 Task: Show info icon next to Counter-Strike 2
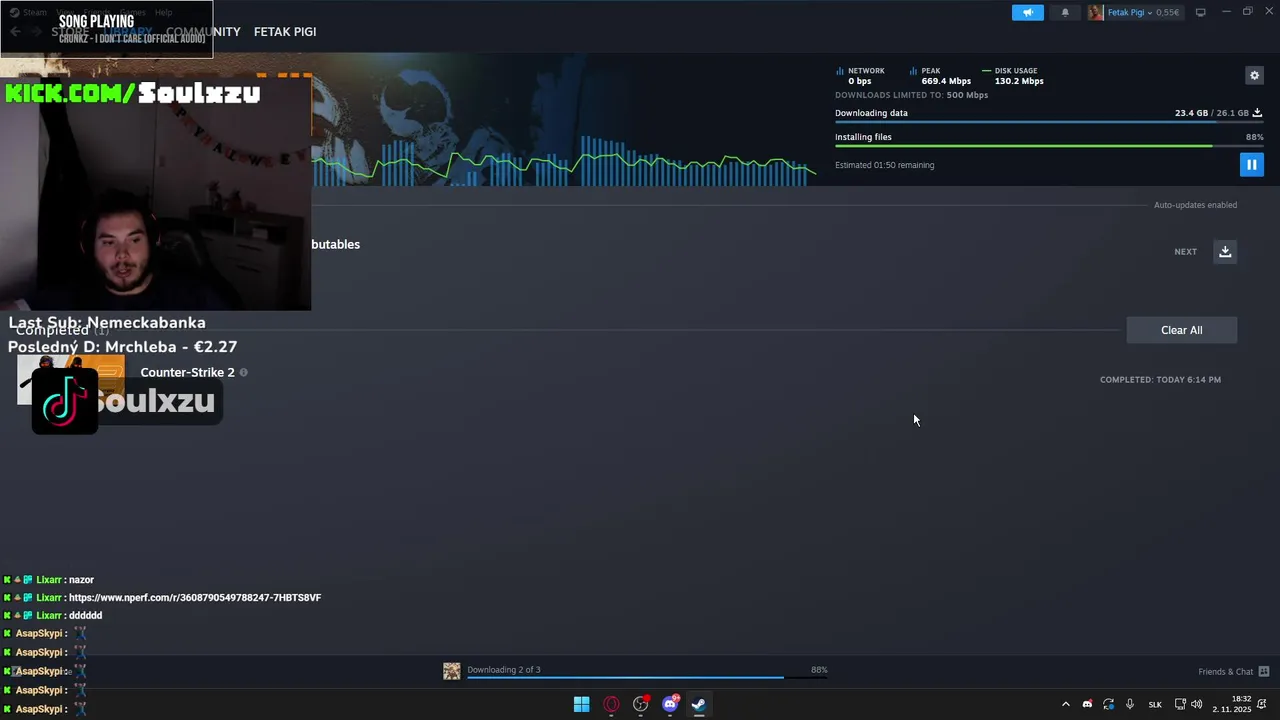click(x=243, y=372)
